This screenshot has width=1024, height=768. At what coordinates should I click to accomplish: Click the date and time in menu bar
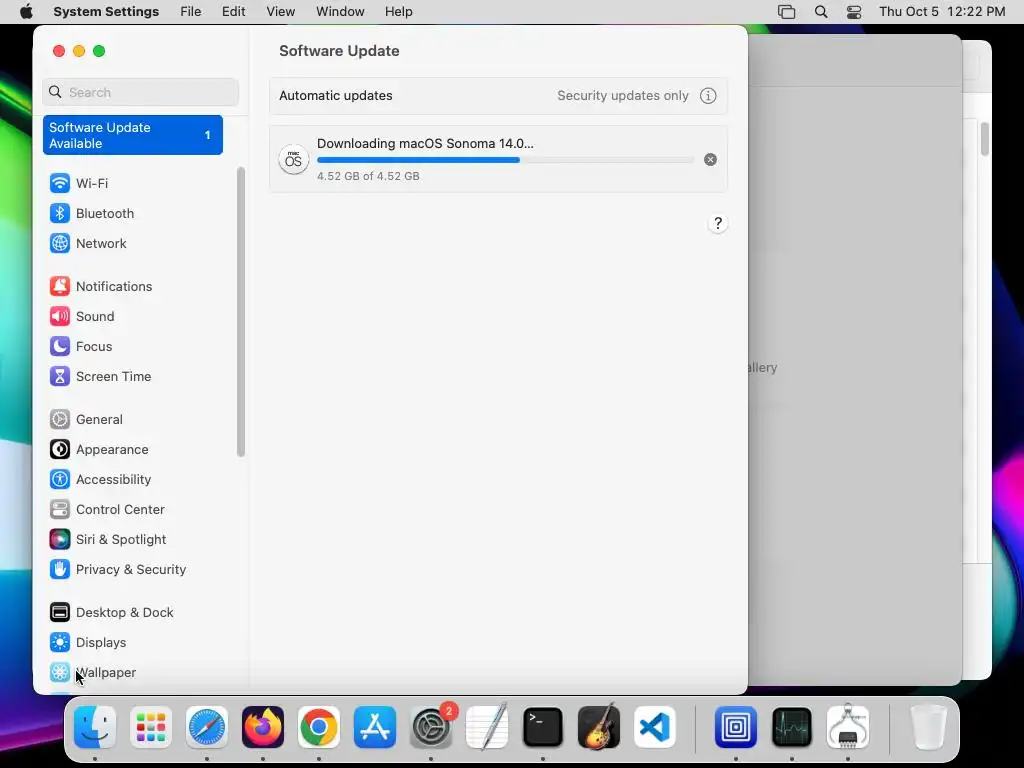(x=942, y=12)
